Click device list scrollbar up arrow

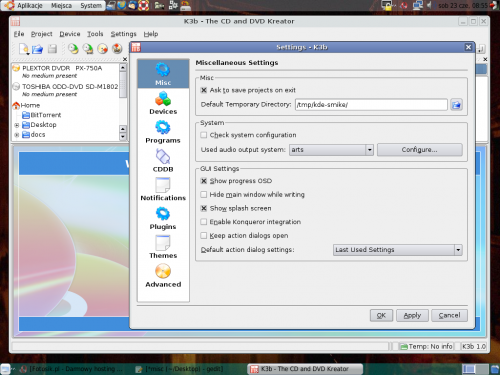[x=123, y=67]
